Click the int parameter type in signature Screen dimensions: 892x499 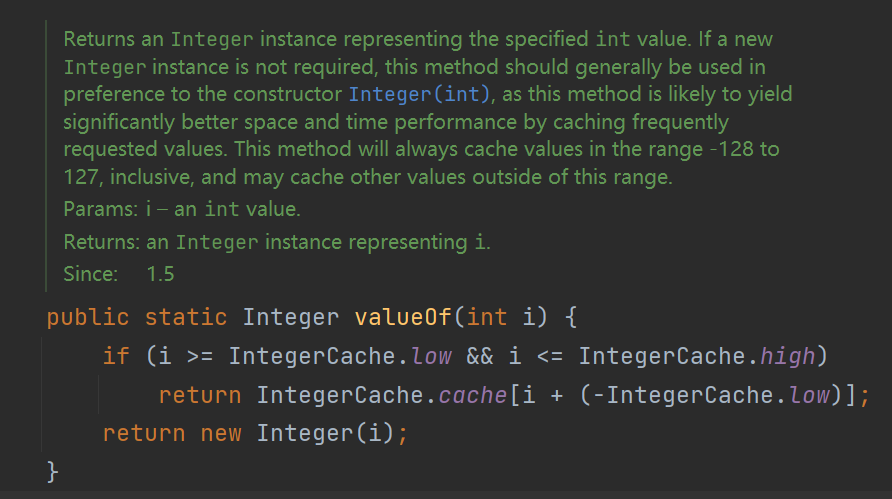487,318
